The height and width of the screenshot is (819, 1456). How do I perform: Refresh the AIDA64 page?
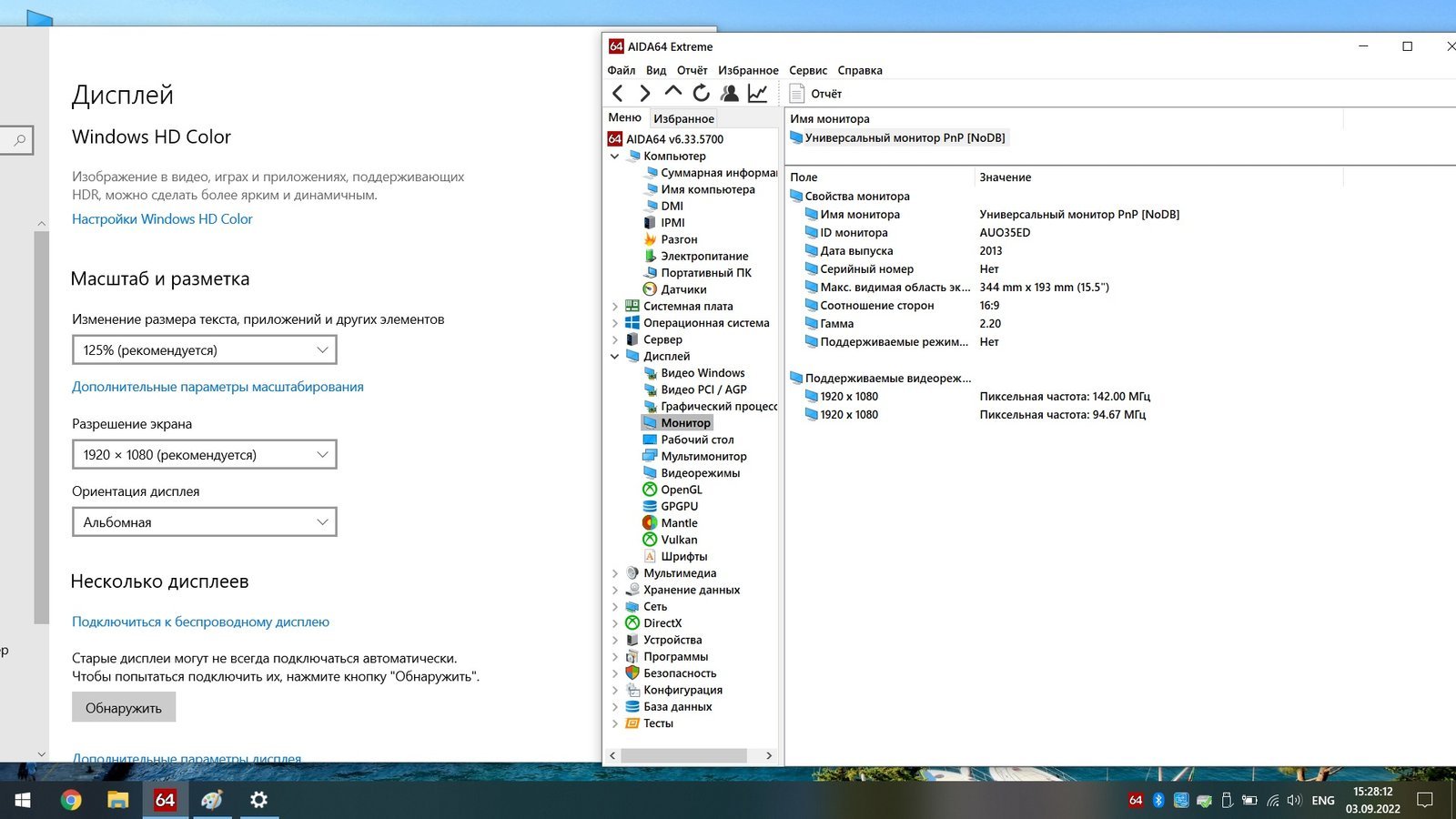click(701, 93)
